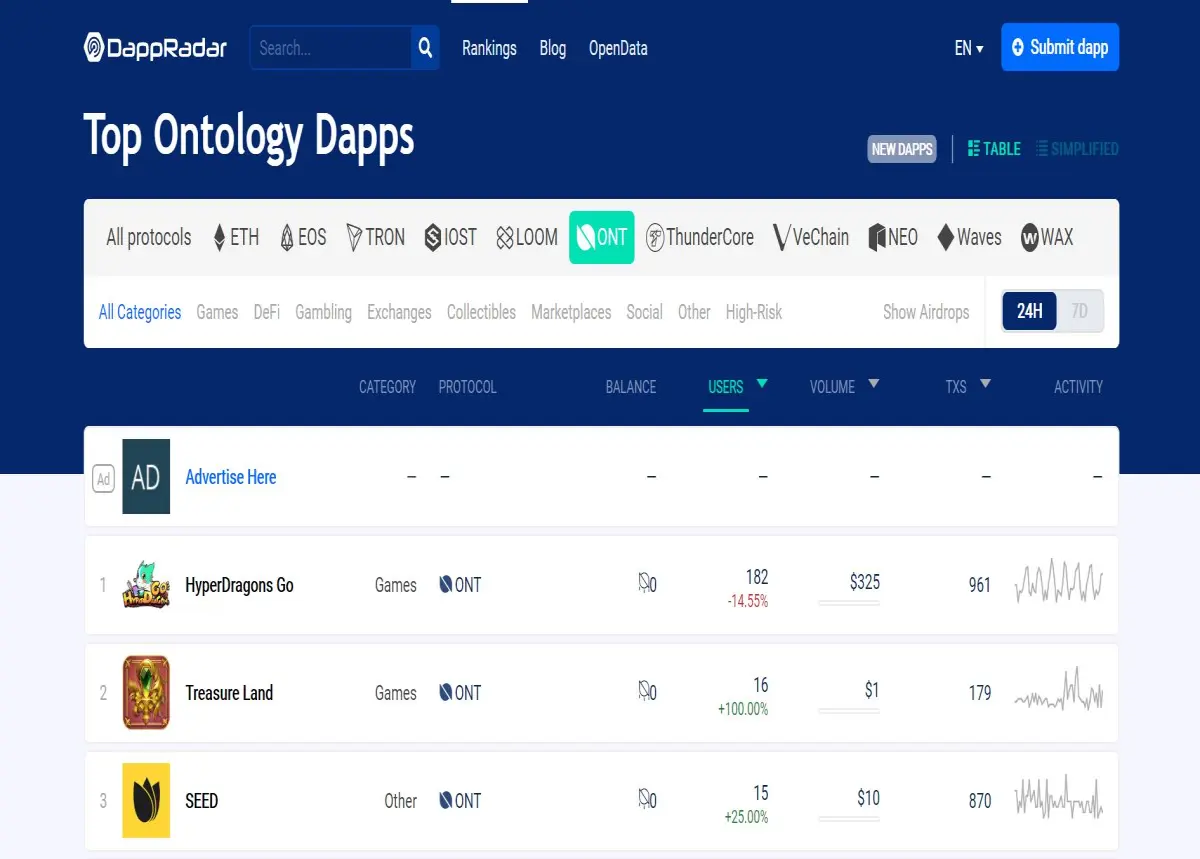Filter by High-Risk category
The height and width of the screenshot is (859, 1200).
pos(754,312)
